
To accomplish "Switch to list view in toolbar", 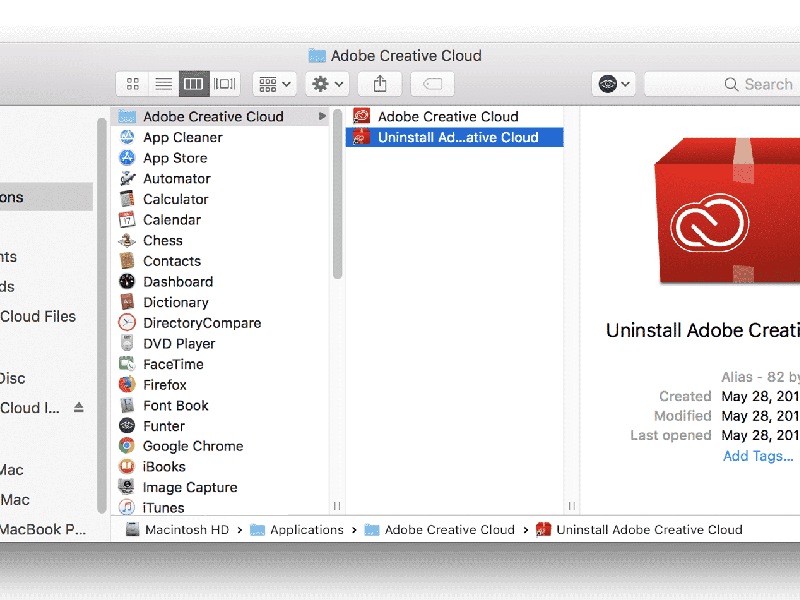I will coord(163,84).
